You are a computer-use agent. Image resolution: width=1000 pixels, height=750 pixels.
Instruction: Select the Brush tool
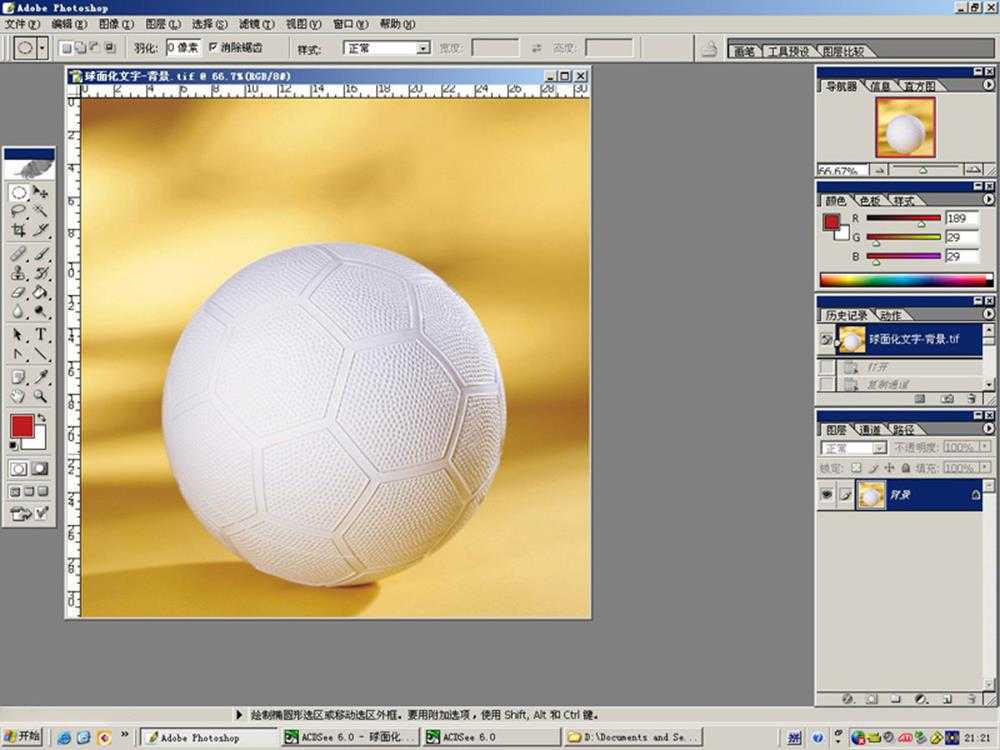click(40, 254)
